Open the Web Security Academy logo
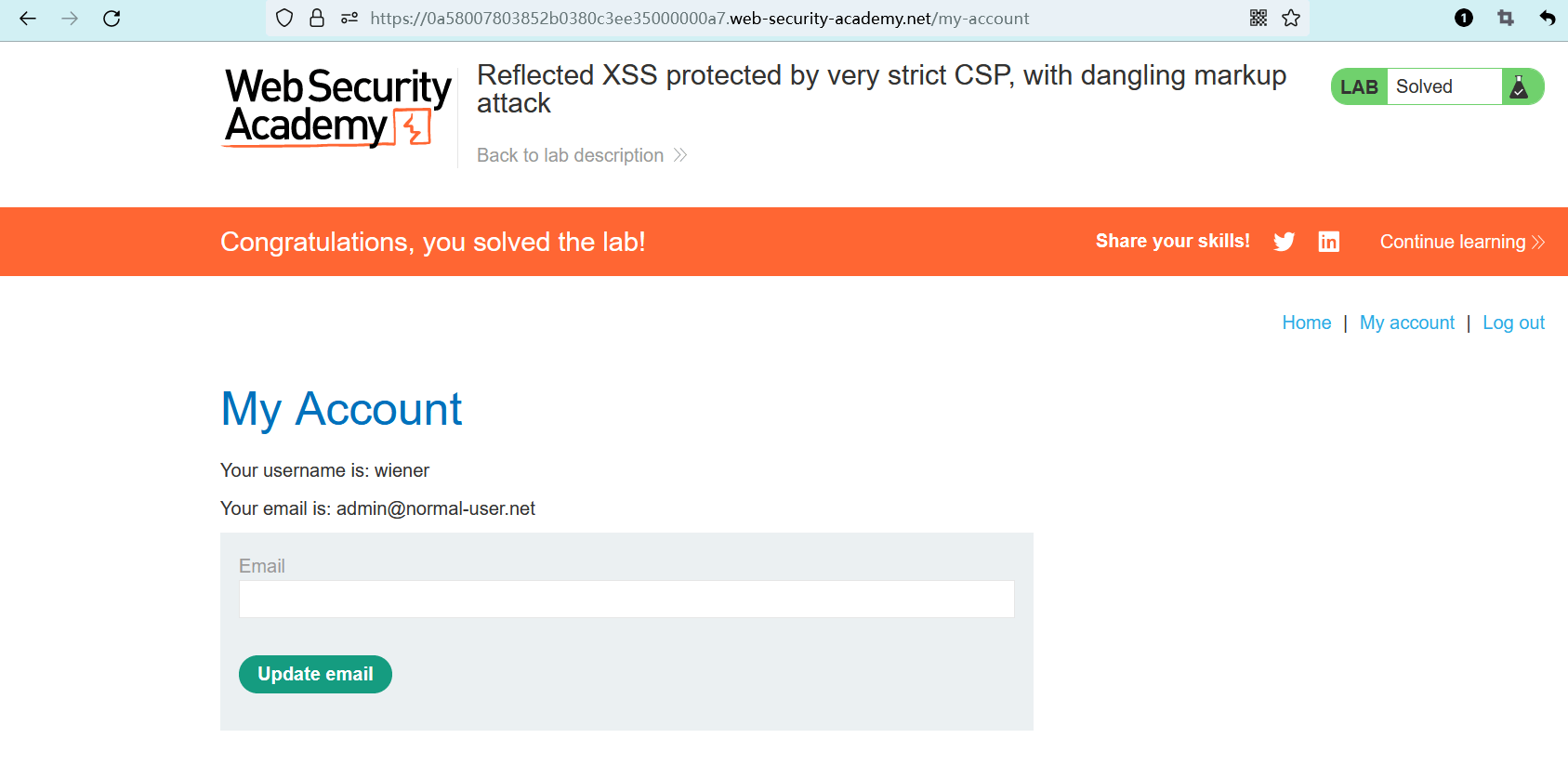The image size is (1568, 778). (x=337, y=107)
